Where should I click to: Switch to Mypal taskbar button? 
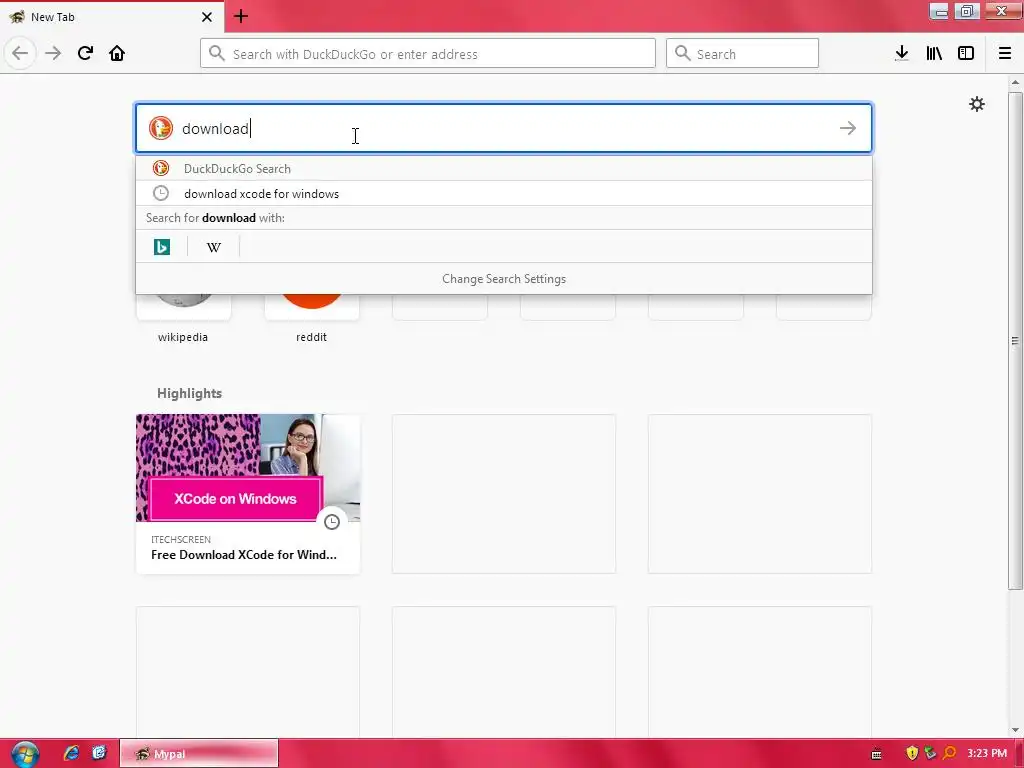[199, 754]
